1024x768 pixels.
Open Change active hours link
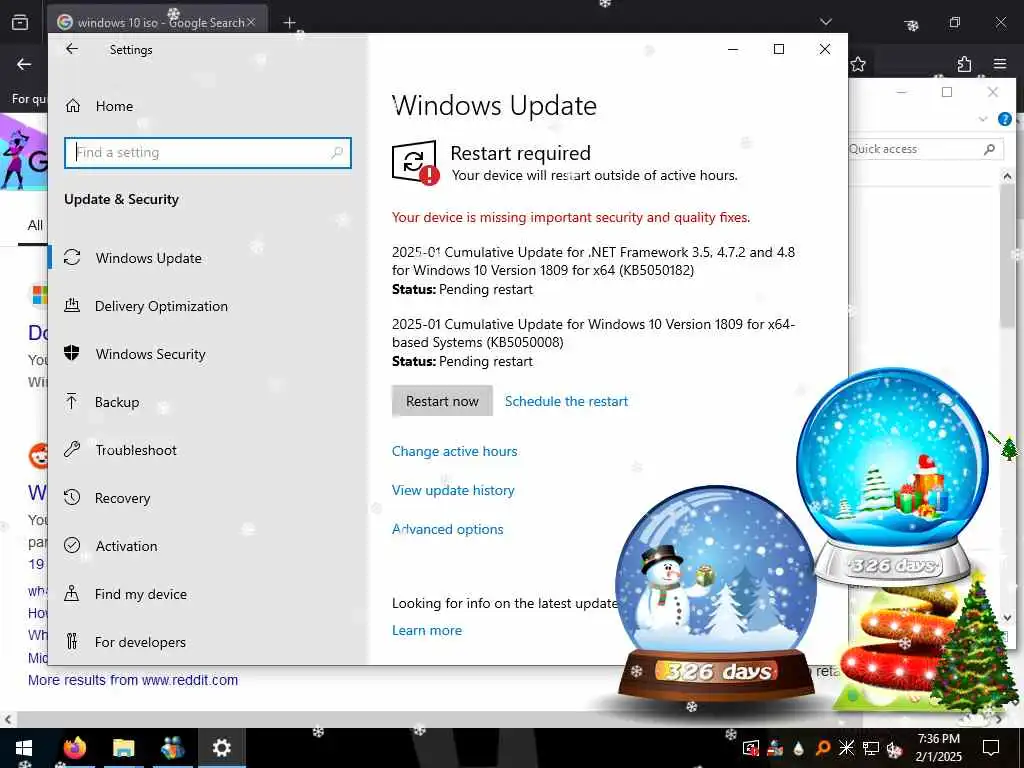pyautogui.click(x=455, y=451)
